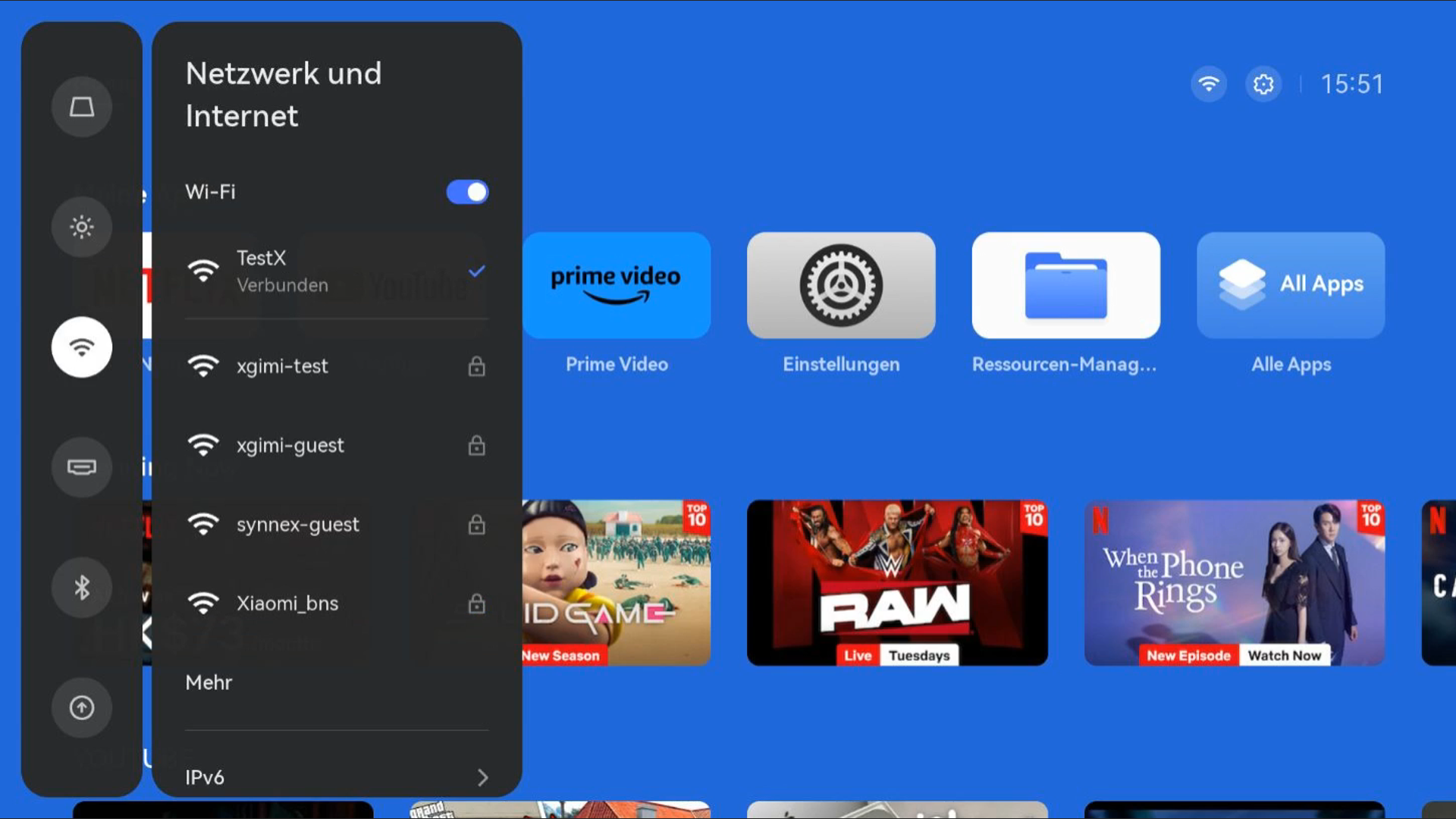Click the Tuesdays badge on RAW

point(919,655)
